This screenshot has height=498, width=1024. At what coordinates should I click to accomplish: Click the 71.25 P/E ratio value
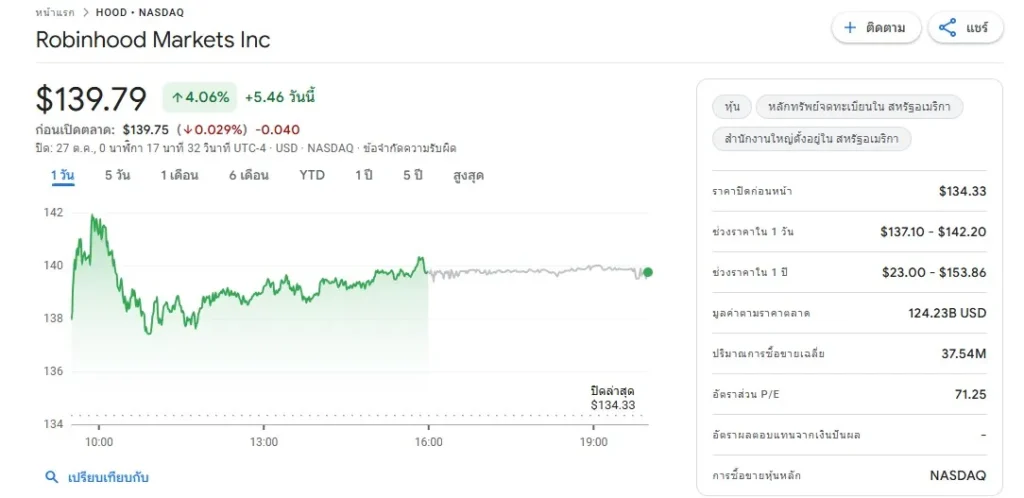click(970, 394)
